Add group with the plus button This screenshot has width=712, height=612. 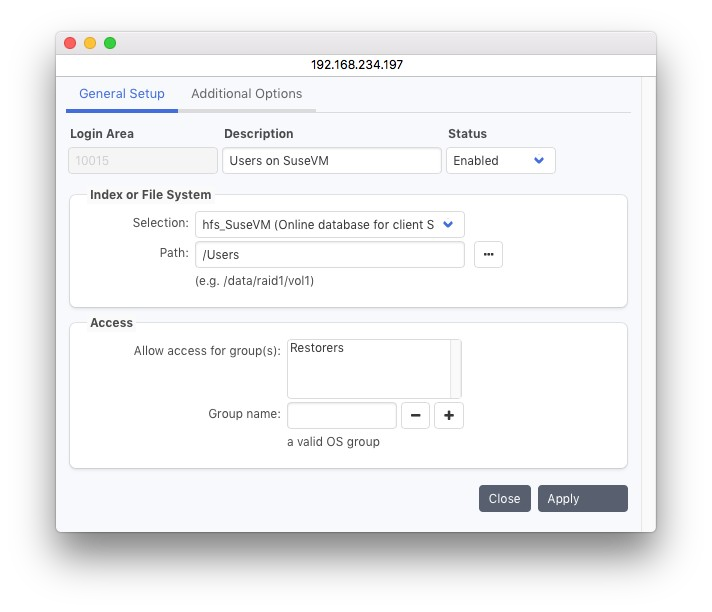pyautogui.click(x=449, y=415)
